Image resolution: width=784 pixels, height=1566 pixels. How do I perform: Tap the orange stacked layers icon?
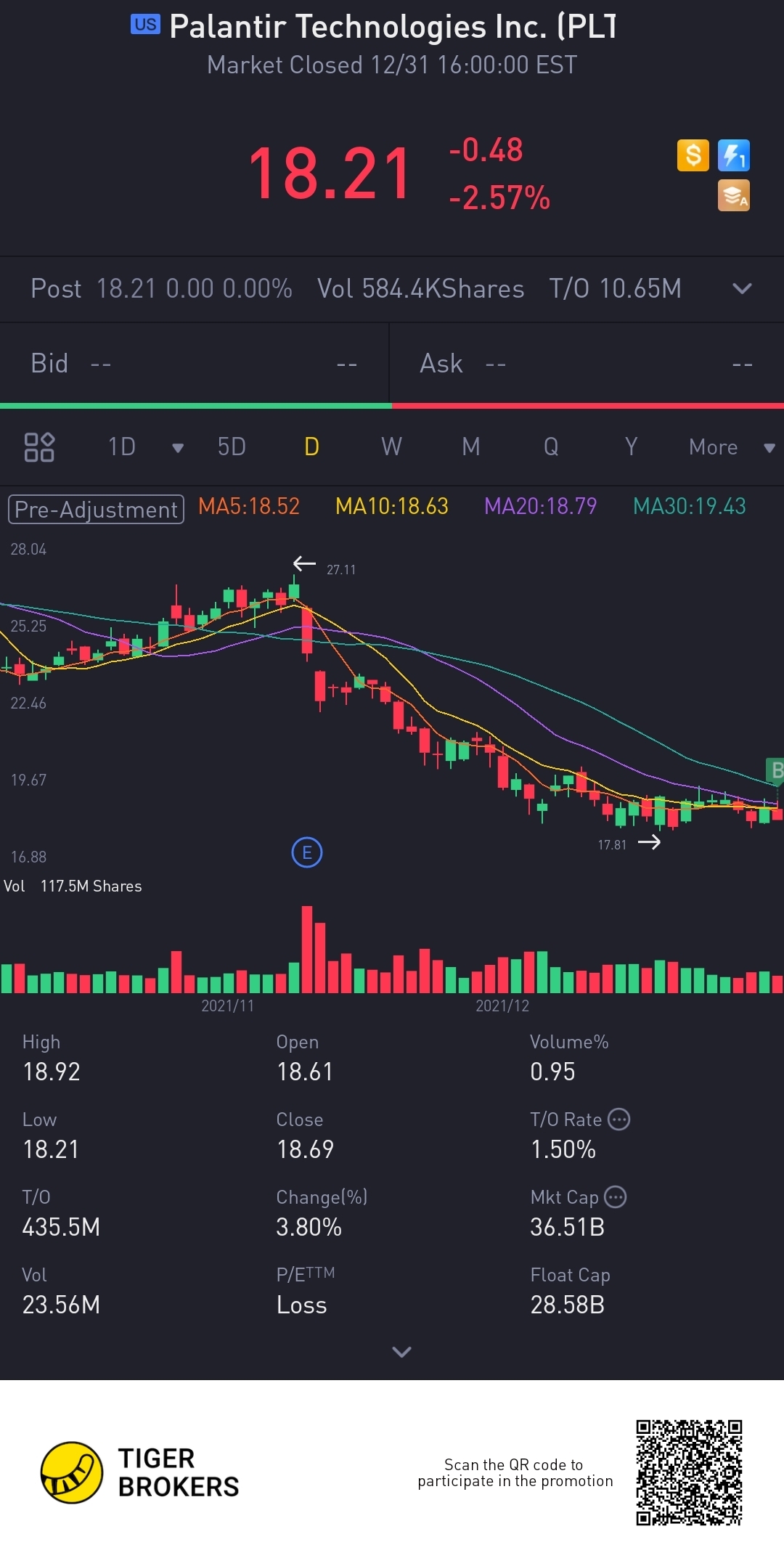tap(733, 196)
